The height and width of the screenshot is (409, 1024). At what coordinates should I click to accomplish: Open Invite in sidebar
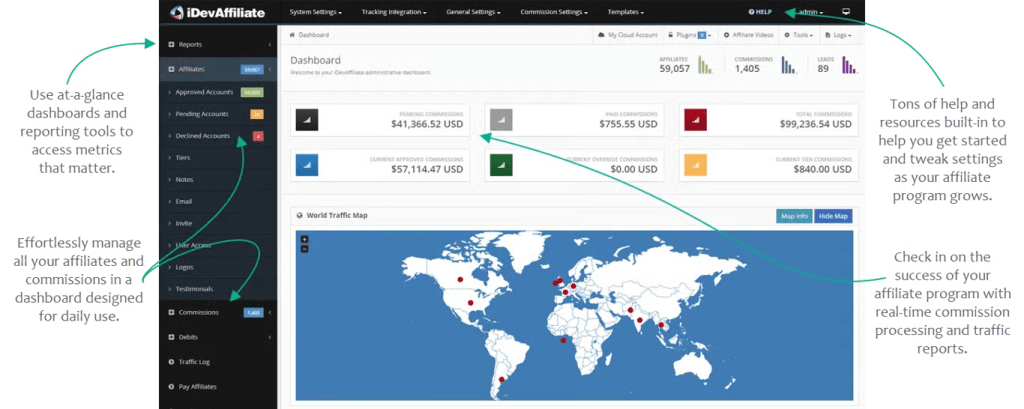tap(218, 223)
